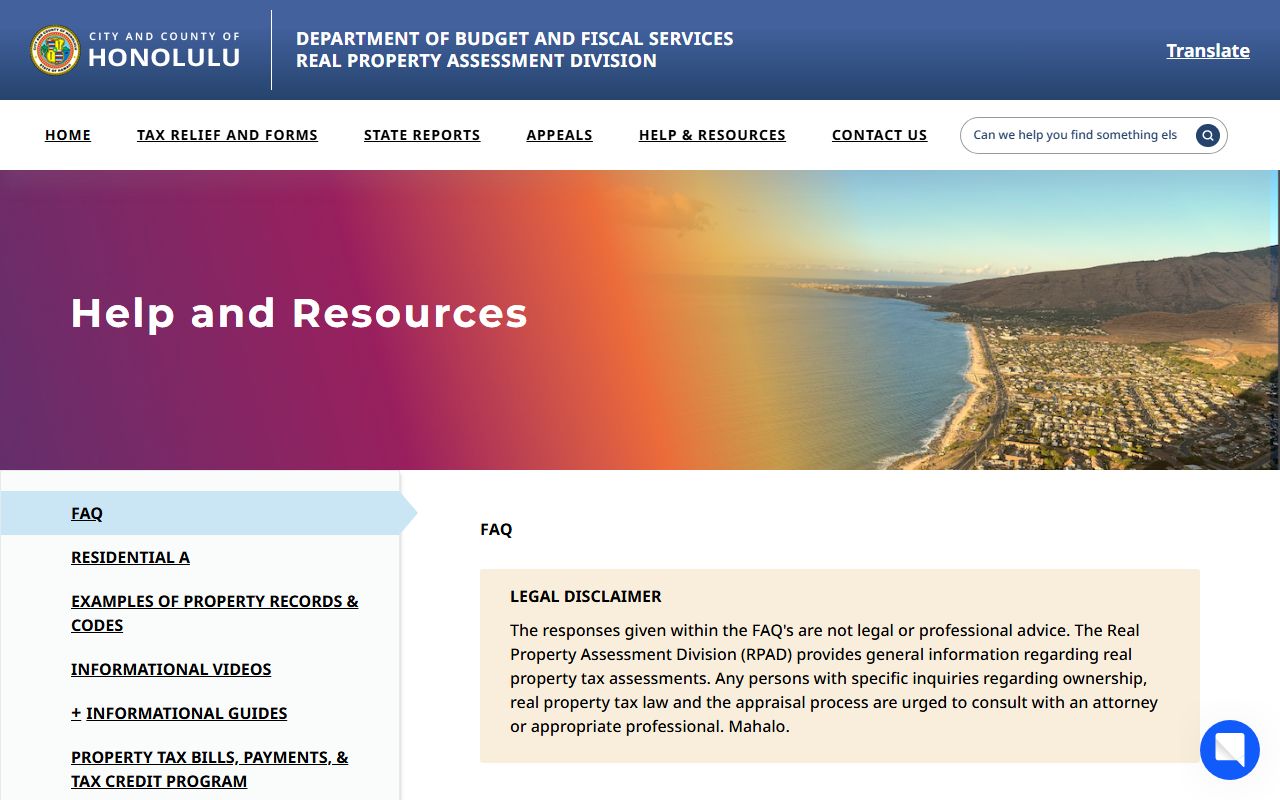Click the HONOLULU wordmark text
Viewport: 1280px width, 800px height.
tap(164, 58)
